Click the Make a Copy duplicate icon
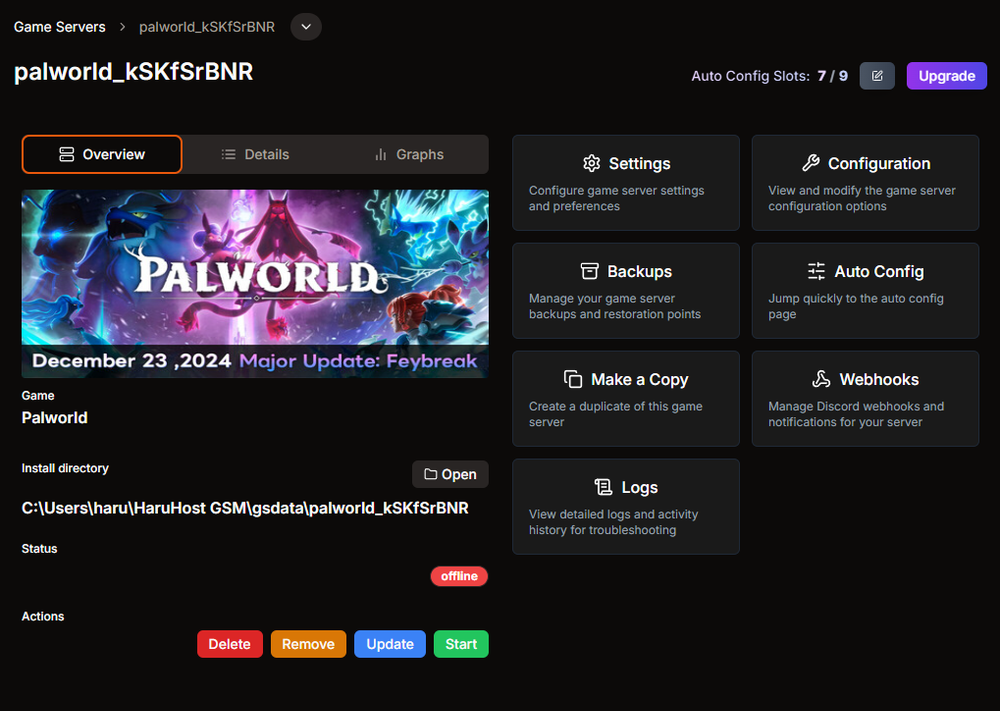This screenshot has width=1000, height=711. (572, 380)
